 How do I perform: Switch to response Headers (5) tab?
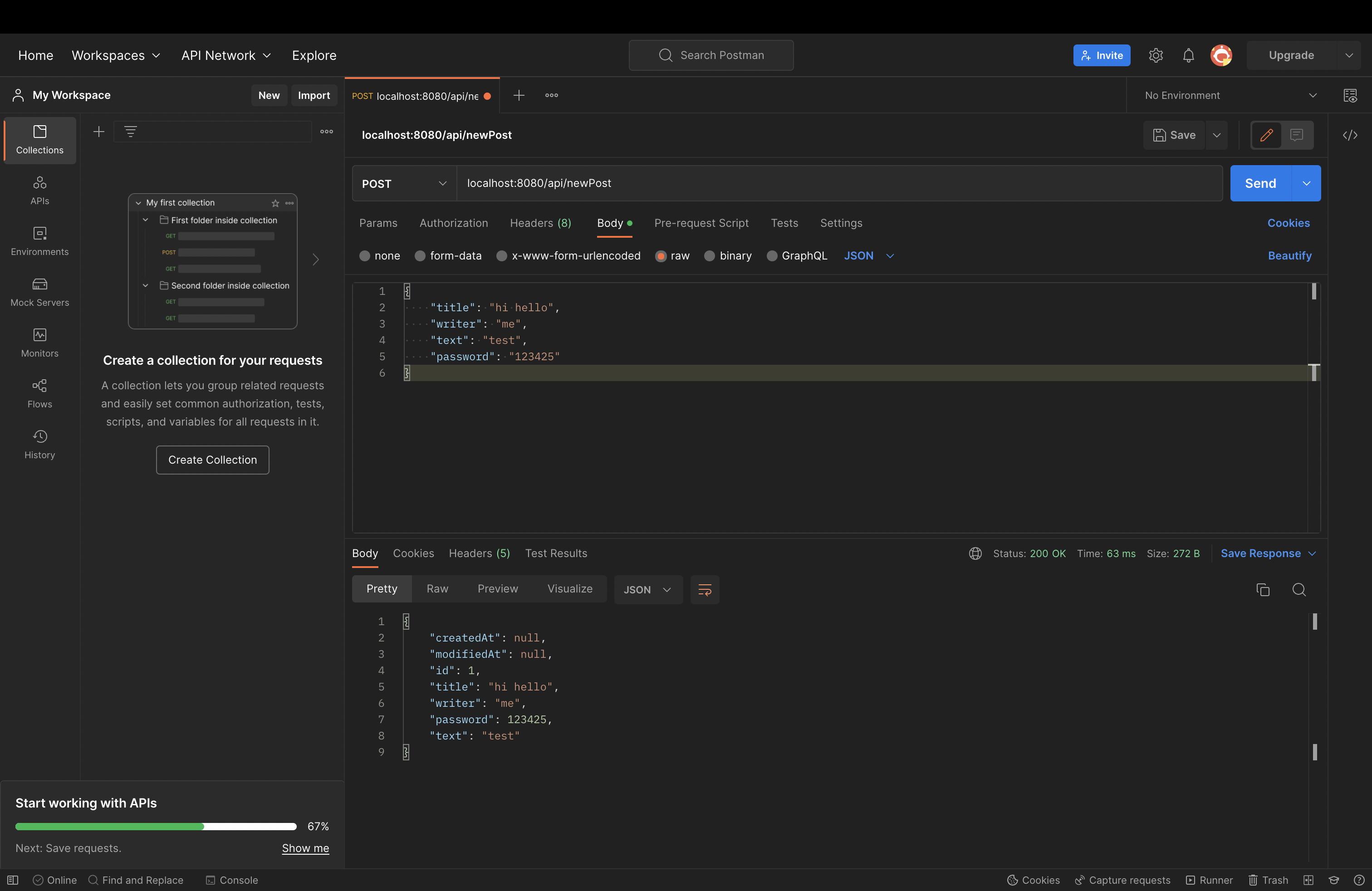pos(480,553)
